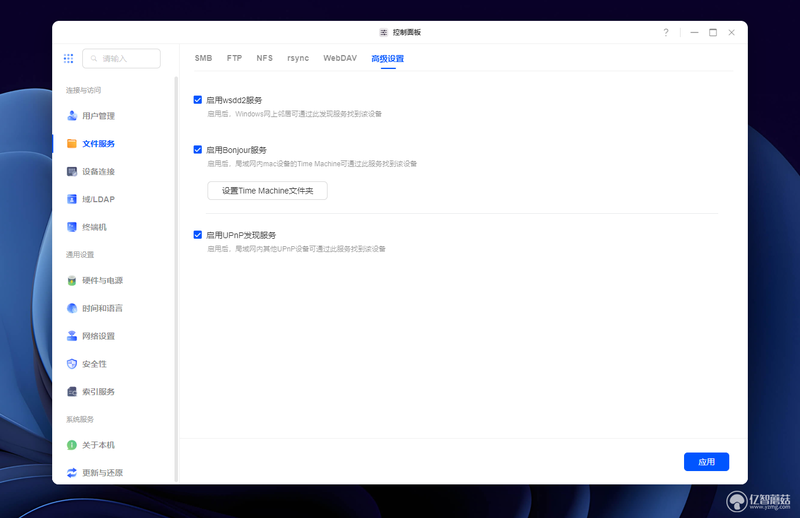Image resolution: width=800 pixels, height=518 pixels.
Task: Click 设置Time Machine文件夹 button
Action: coord(267,191)
